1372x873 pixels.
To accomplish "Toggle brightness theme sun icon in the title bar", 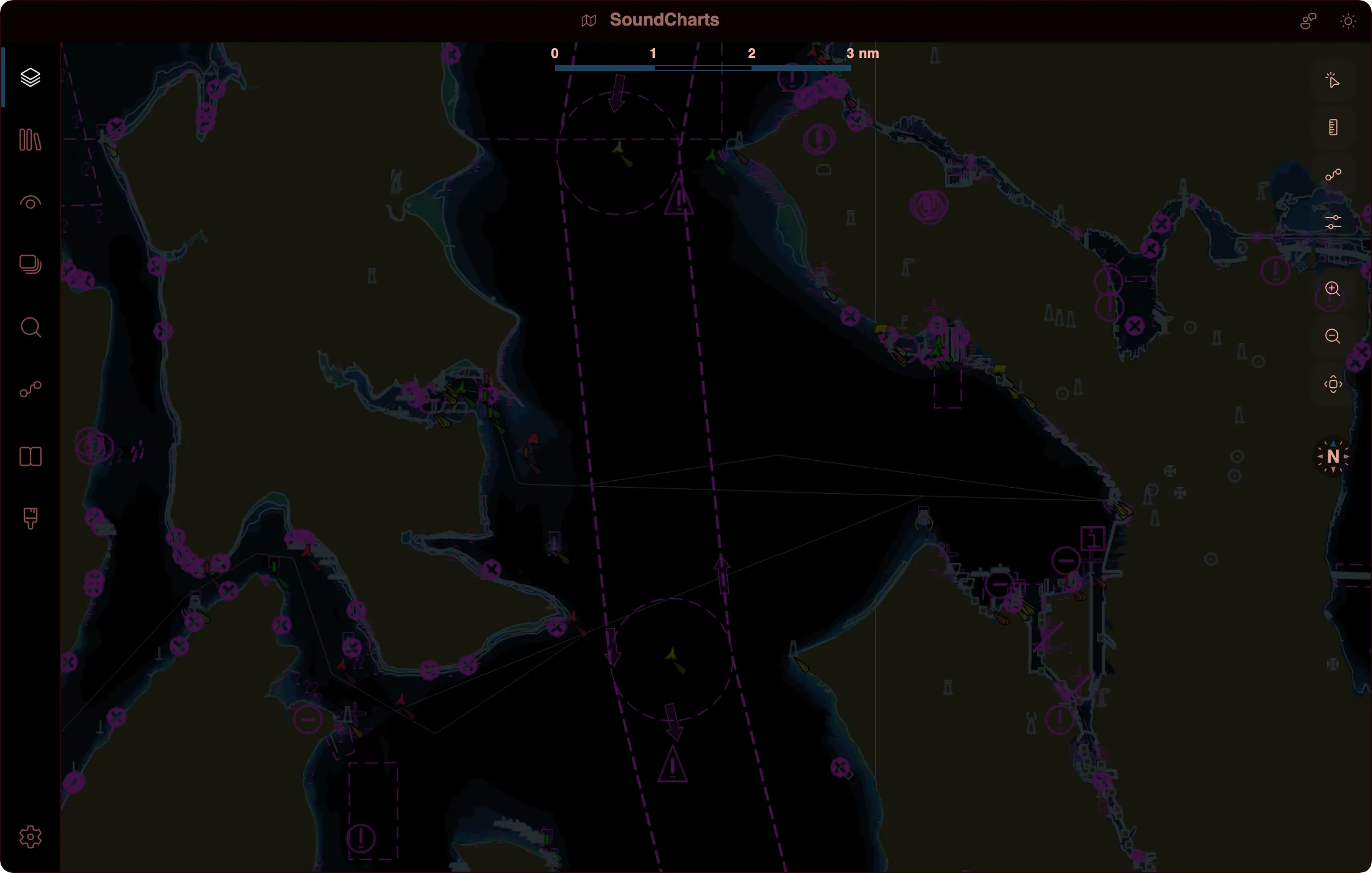I will (1348, 21).
